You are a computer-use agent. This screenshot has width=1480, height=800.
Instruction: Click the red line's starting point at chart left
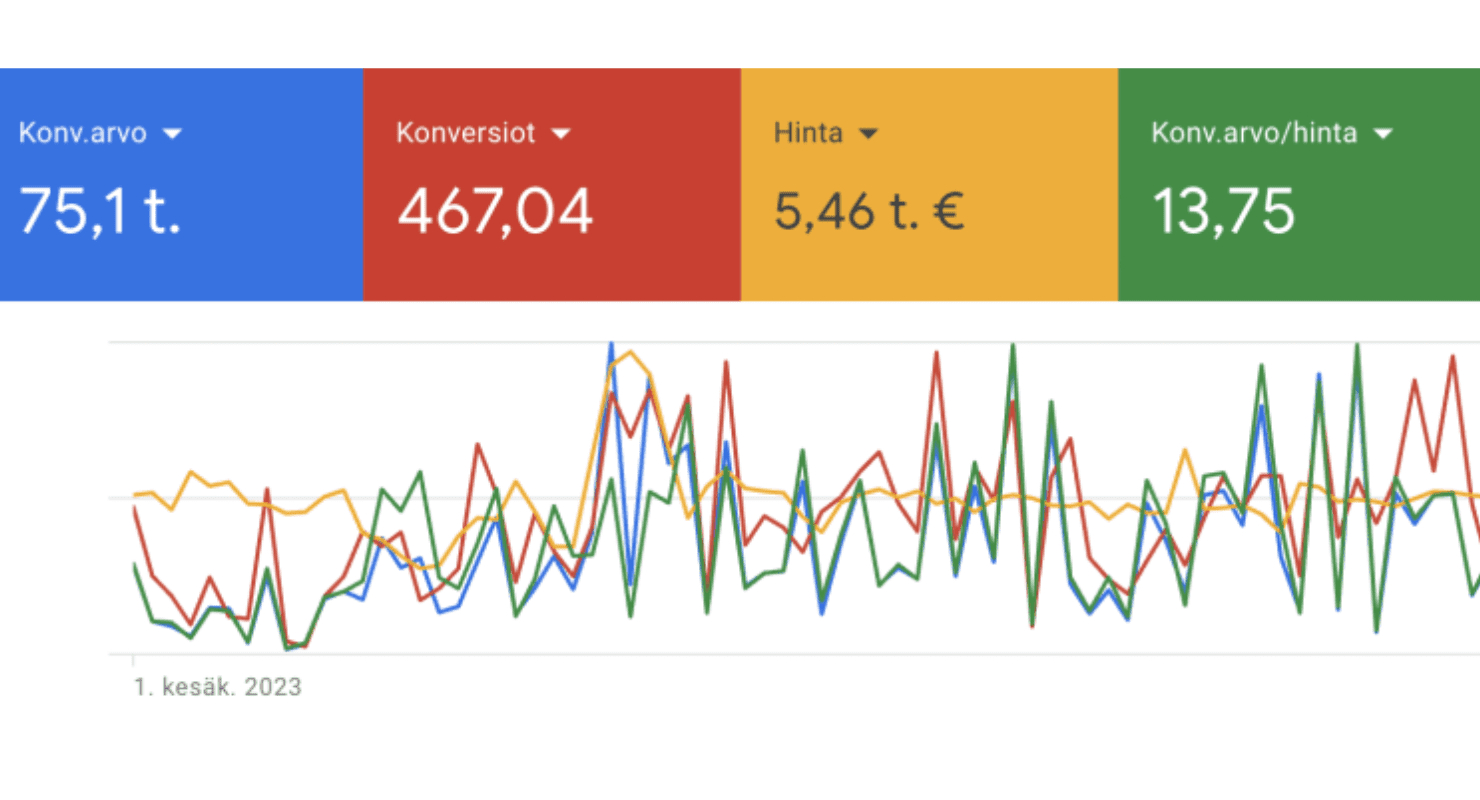[135, 508]
